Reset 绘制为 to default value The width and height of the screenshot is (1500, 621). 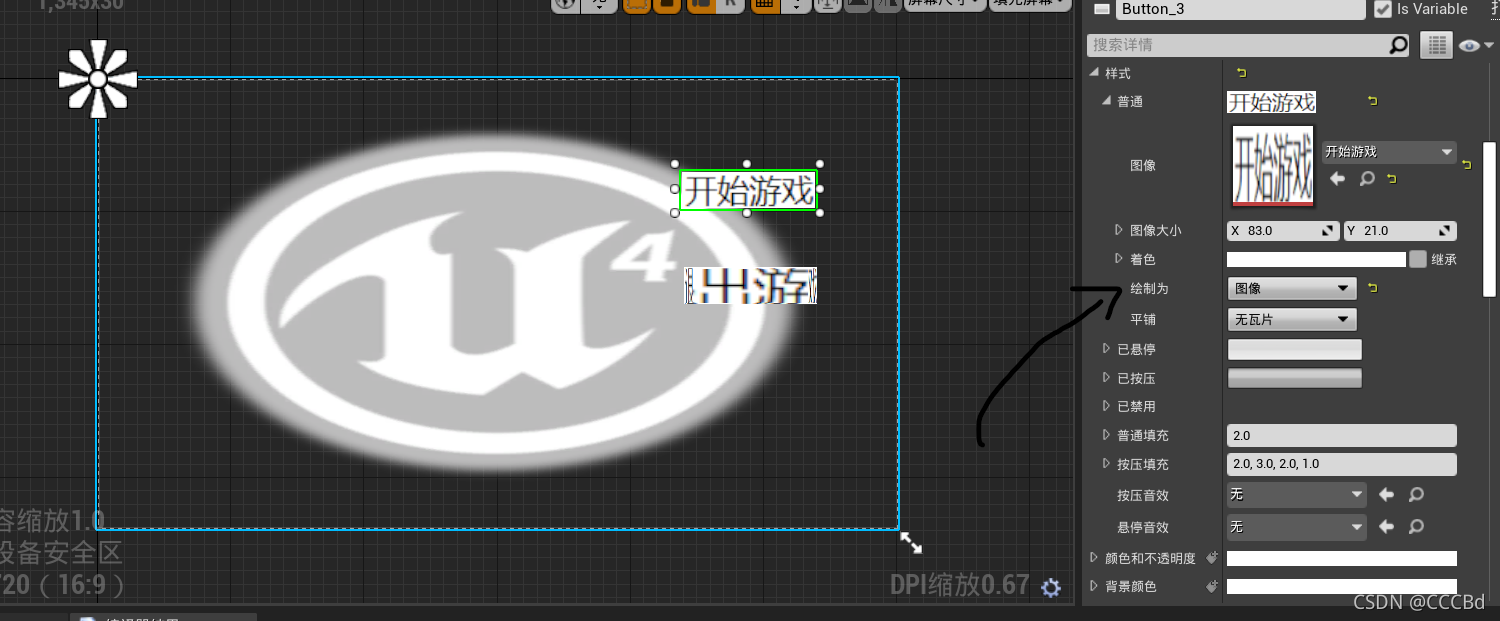click(x=1373, y=288)
